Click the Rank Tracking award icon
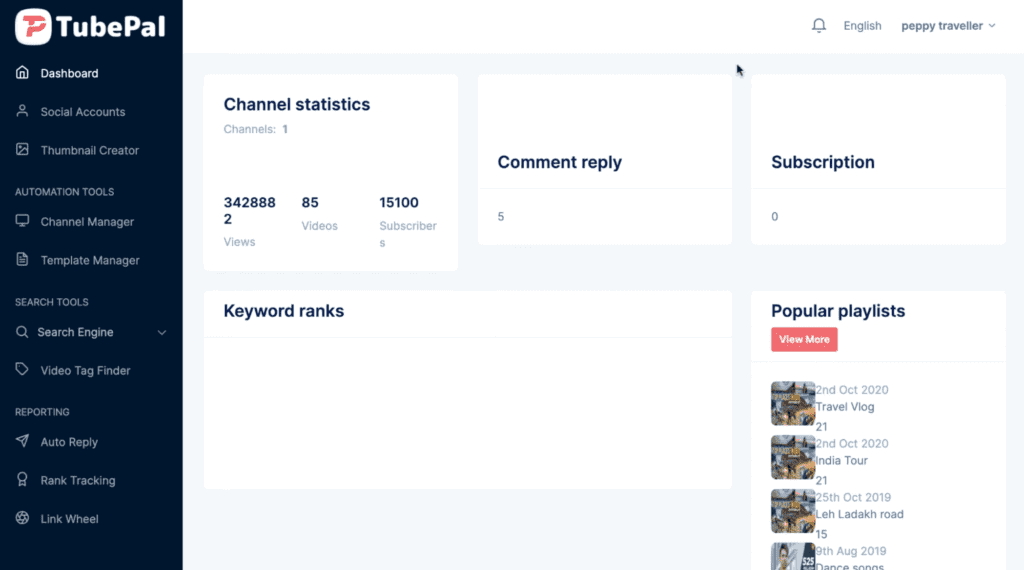The image size is (1024, 570). pyautogui.click(x=22, y=479)
